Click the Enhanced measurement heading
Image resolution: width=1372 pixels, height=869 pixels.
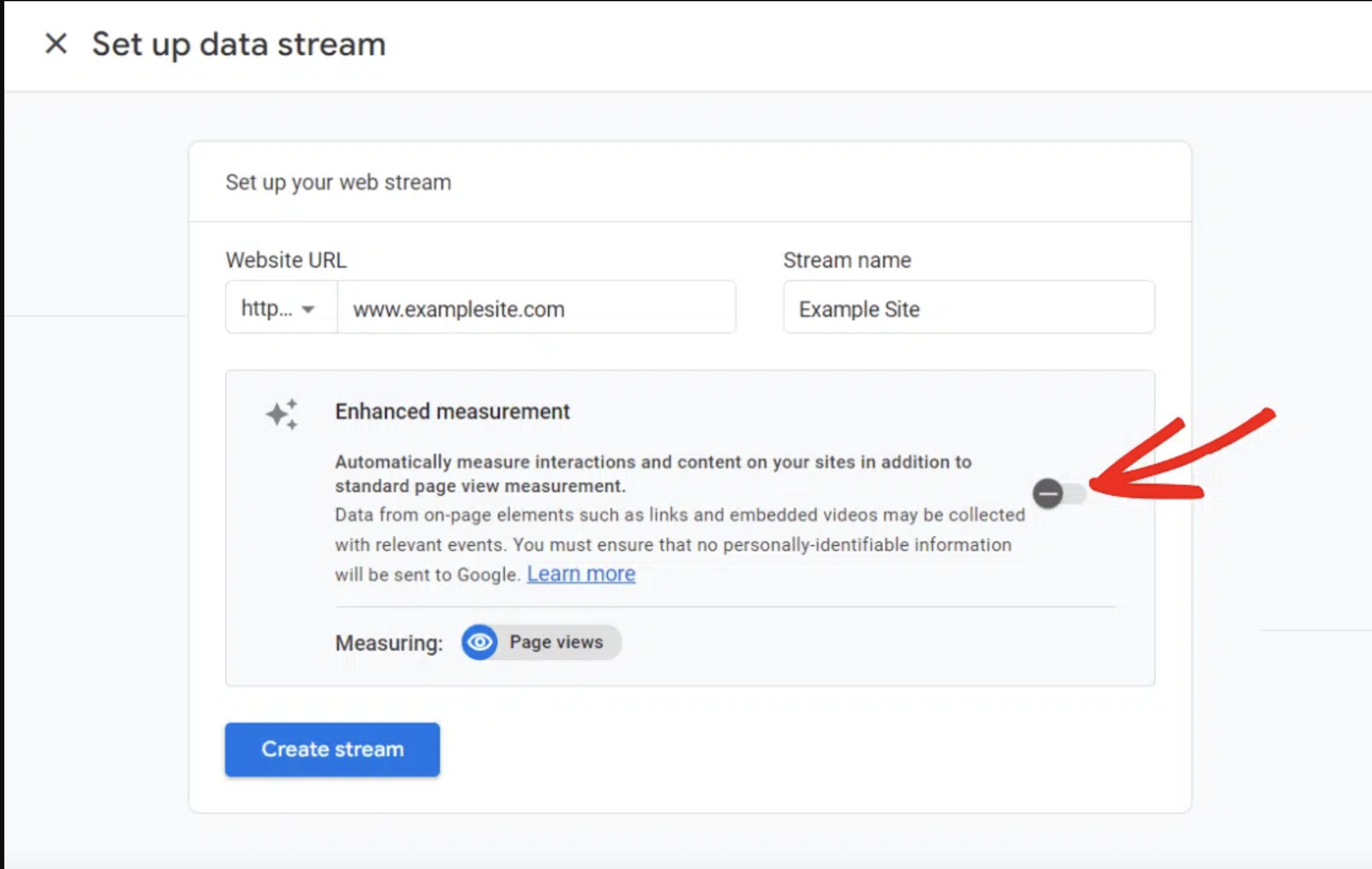(452, 411)
